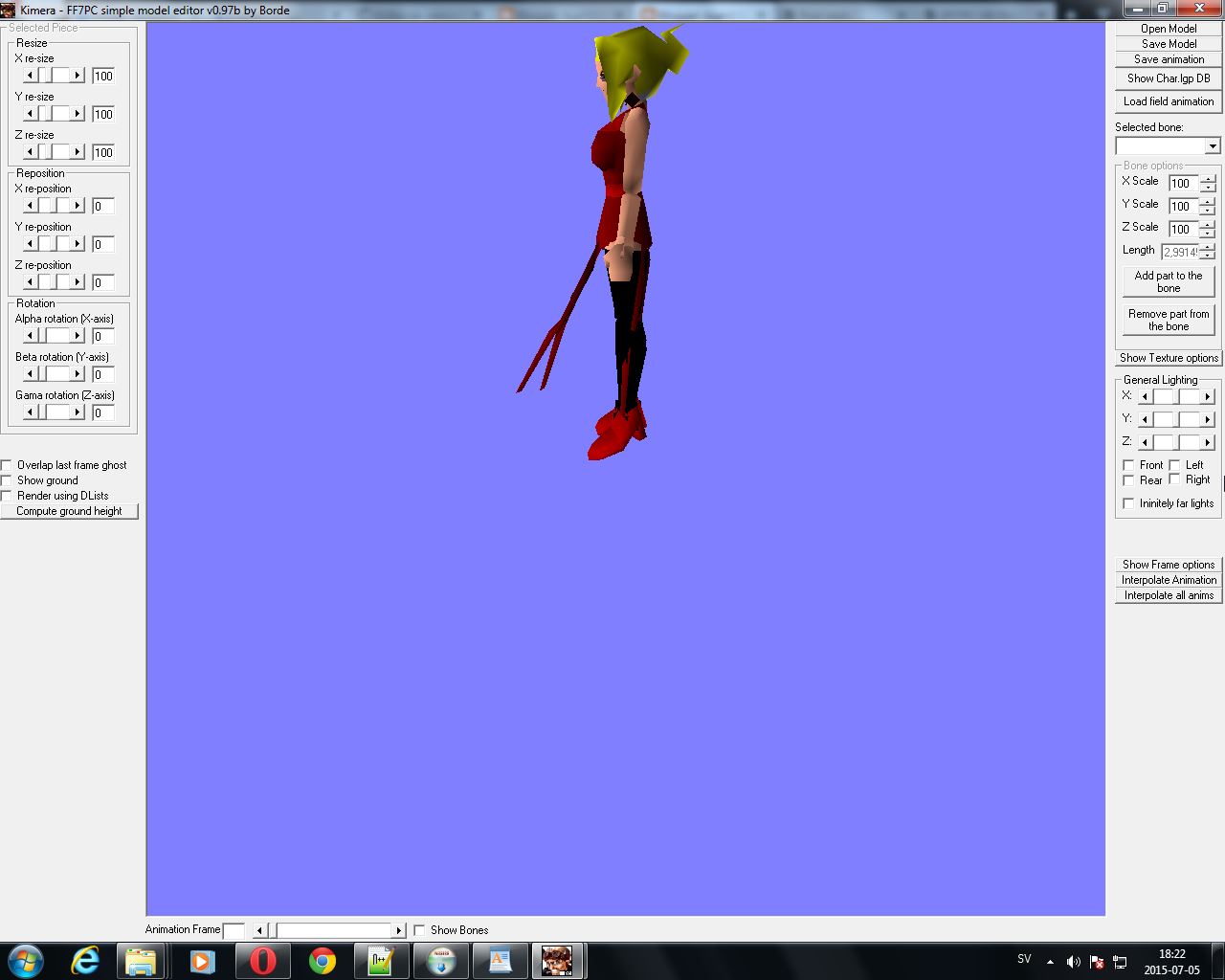Decrease X Scale with down spinner
The width and height of the screenshot is (1225, 980).
1208,187
